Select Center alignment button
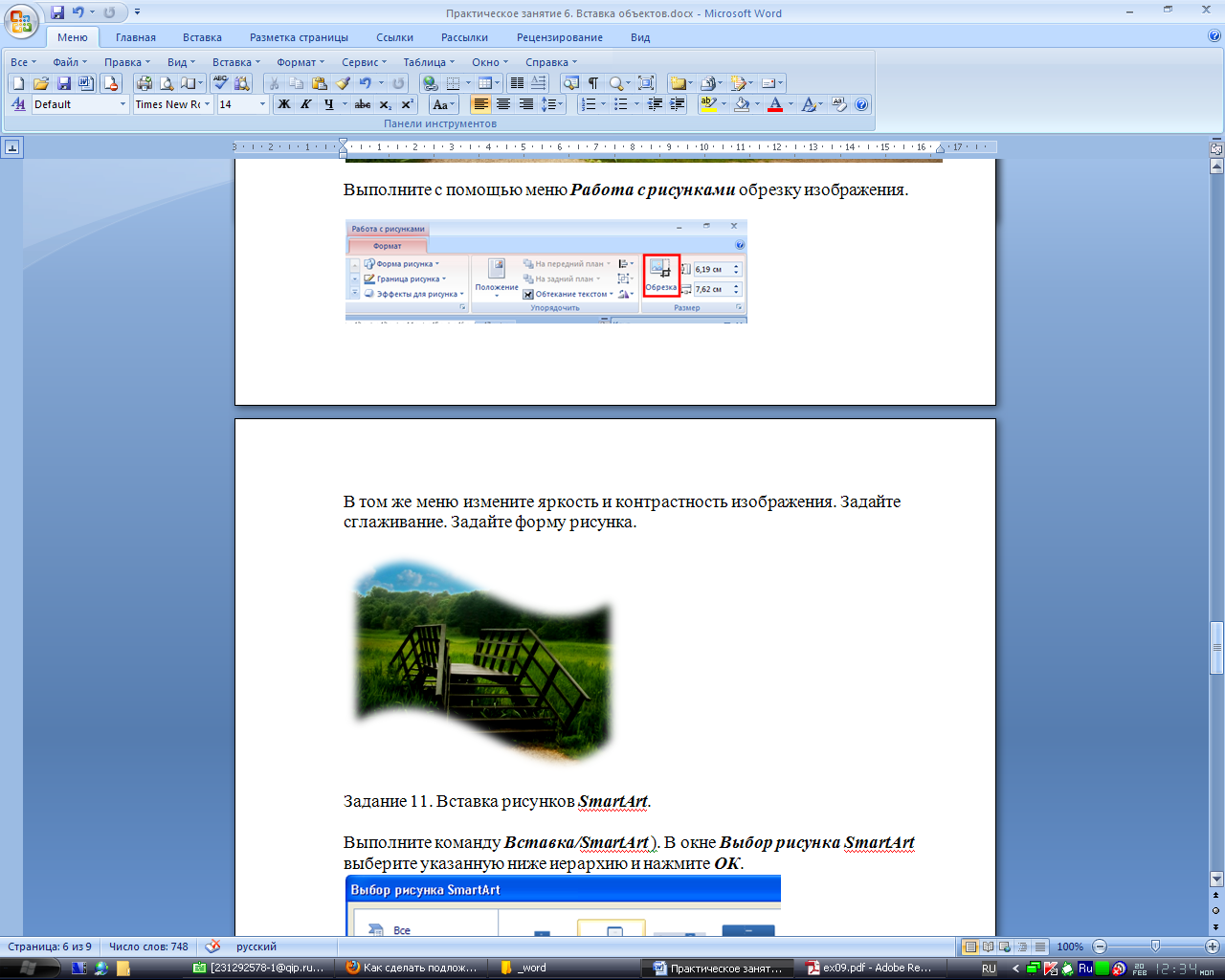Viewport: 1225px width, 980px height. click(503, 104)
